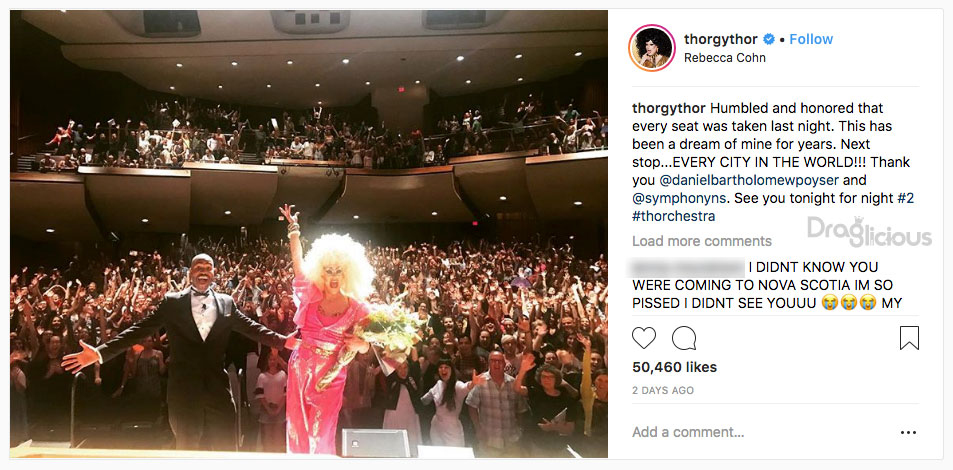Image resolution: width=953 pixels, height=470 pixels.
Task: Open comments via speech bubble icon
Action: 684,338
